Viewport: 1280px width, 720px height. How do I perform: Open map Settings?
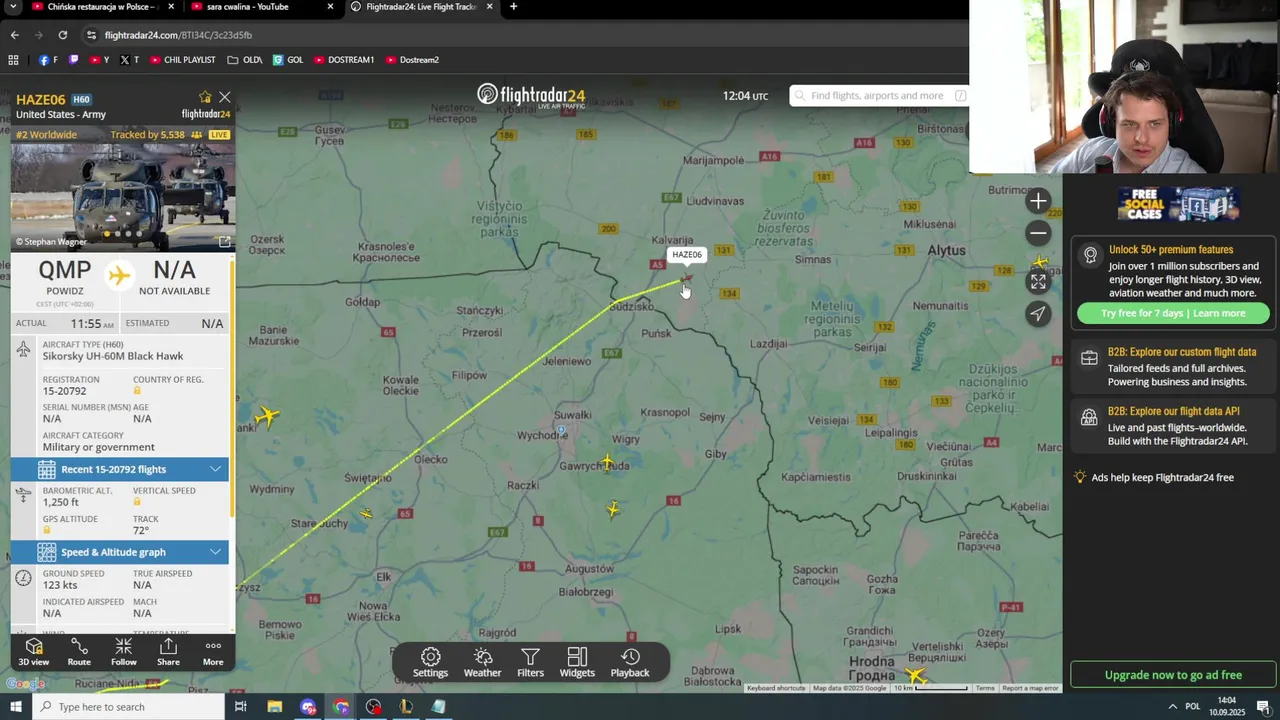tap(431, 663)
